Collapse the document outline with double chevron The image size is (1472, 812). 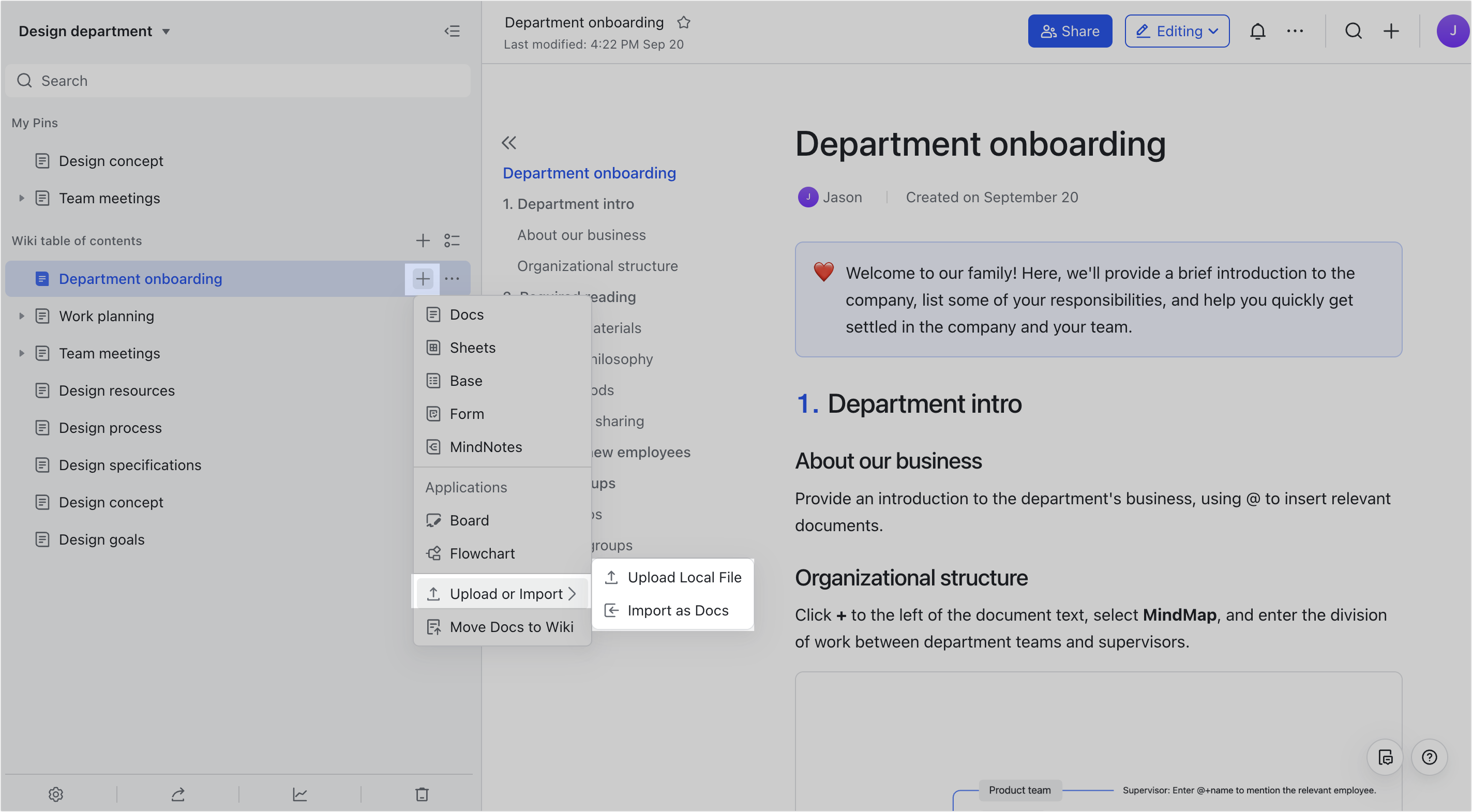click(508, 142)
